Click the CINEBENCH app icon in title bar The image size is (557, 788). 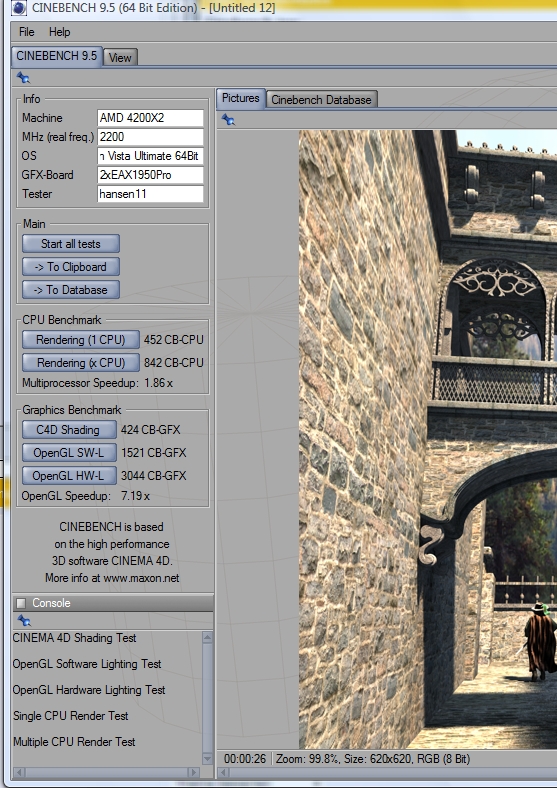(19, 8)
